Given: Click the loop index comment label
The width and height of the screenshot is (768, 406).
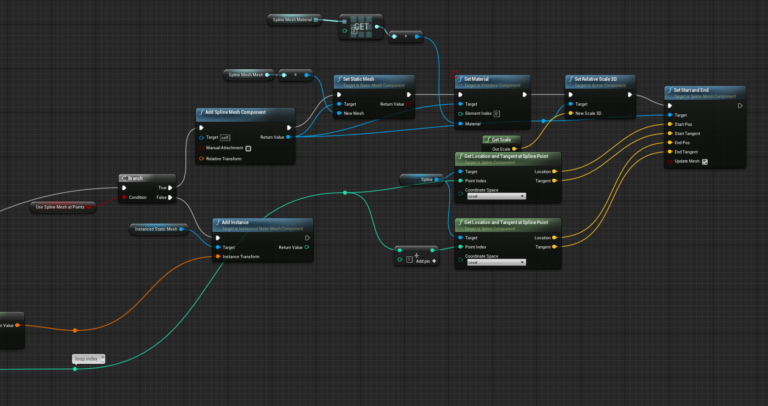Looking at the screenshot, I should tap(88, 358).
